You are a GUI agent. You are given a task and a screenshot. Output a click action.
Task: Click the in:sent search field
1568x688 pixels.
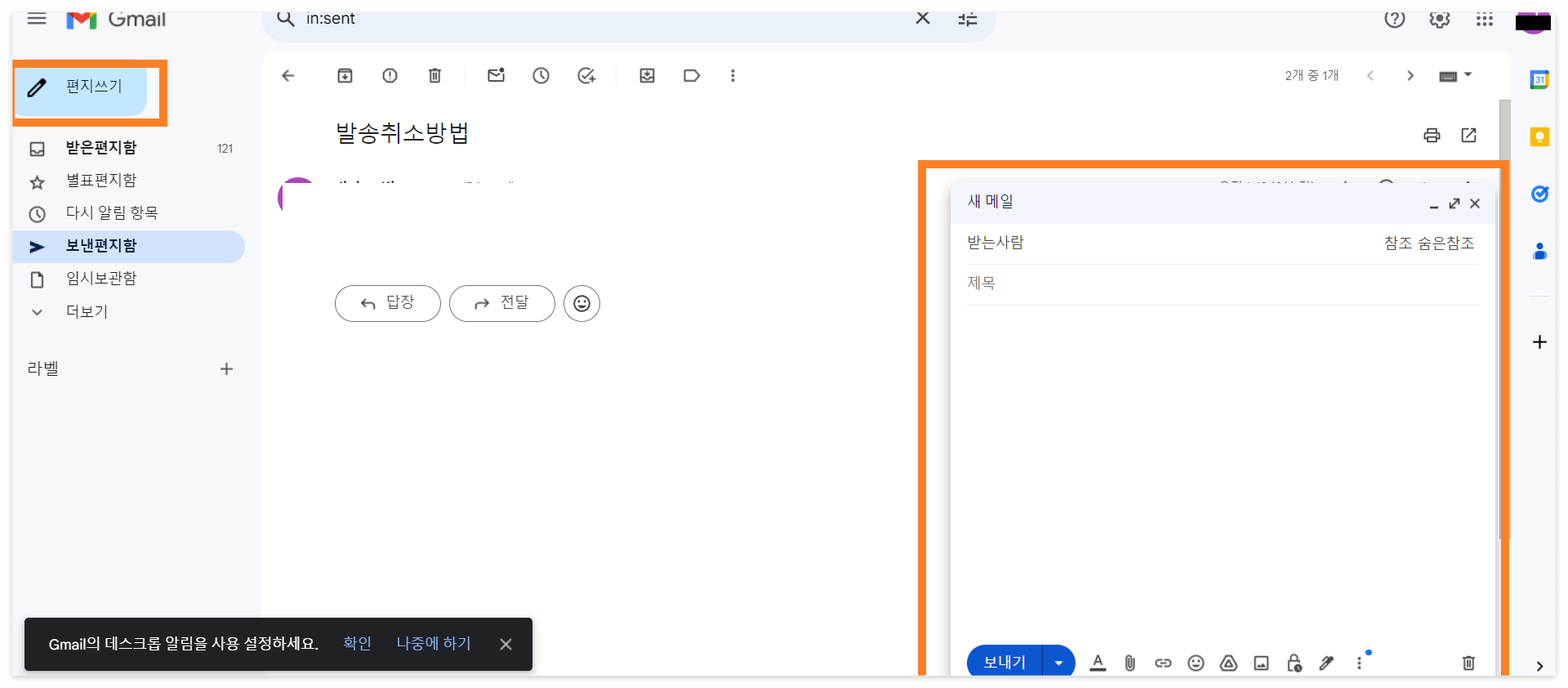point(604,18)
